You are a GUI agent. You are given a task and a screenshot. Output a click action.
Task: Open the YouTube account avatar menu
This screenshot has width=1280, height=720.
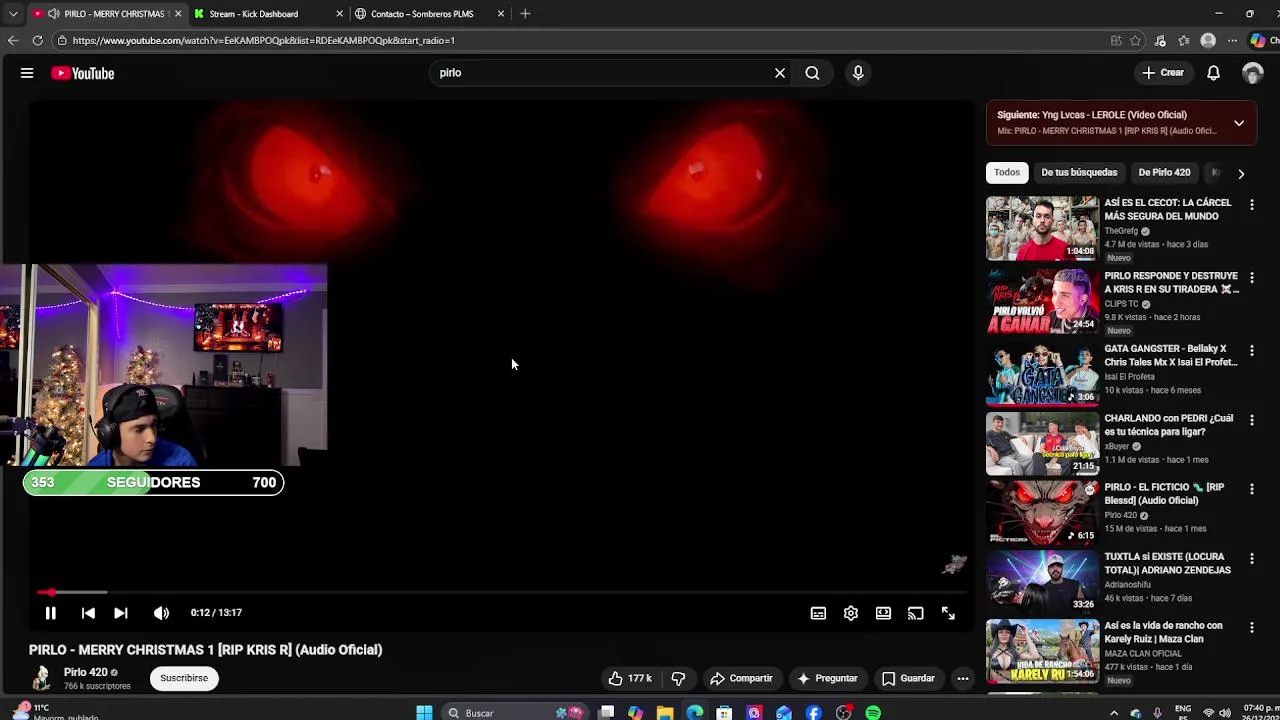pos(1252,73)
